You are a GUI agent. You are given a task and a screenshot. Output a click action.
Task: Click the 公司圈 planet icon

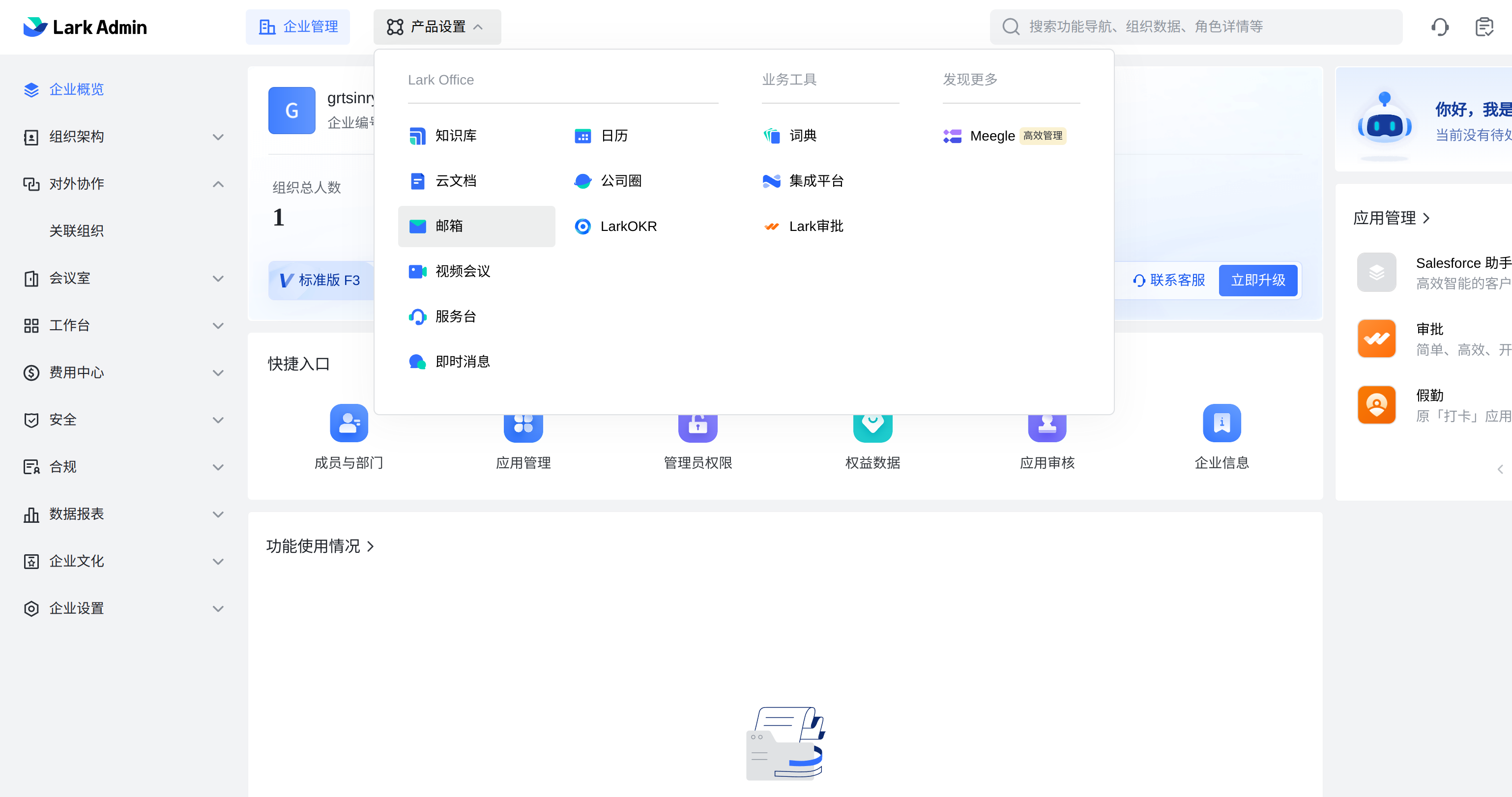coord(583,181)
